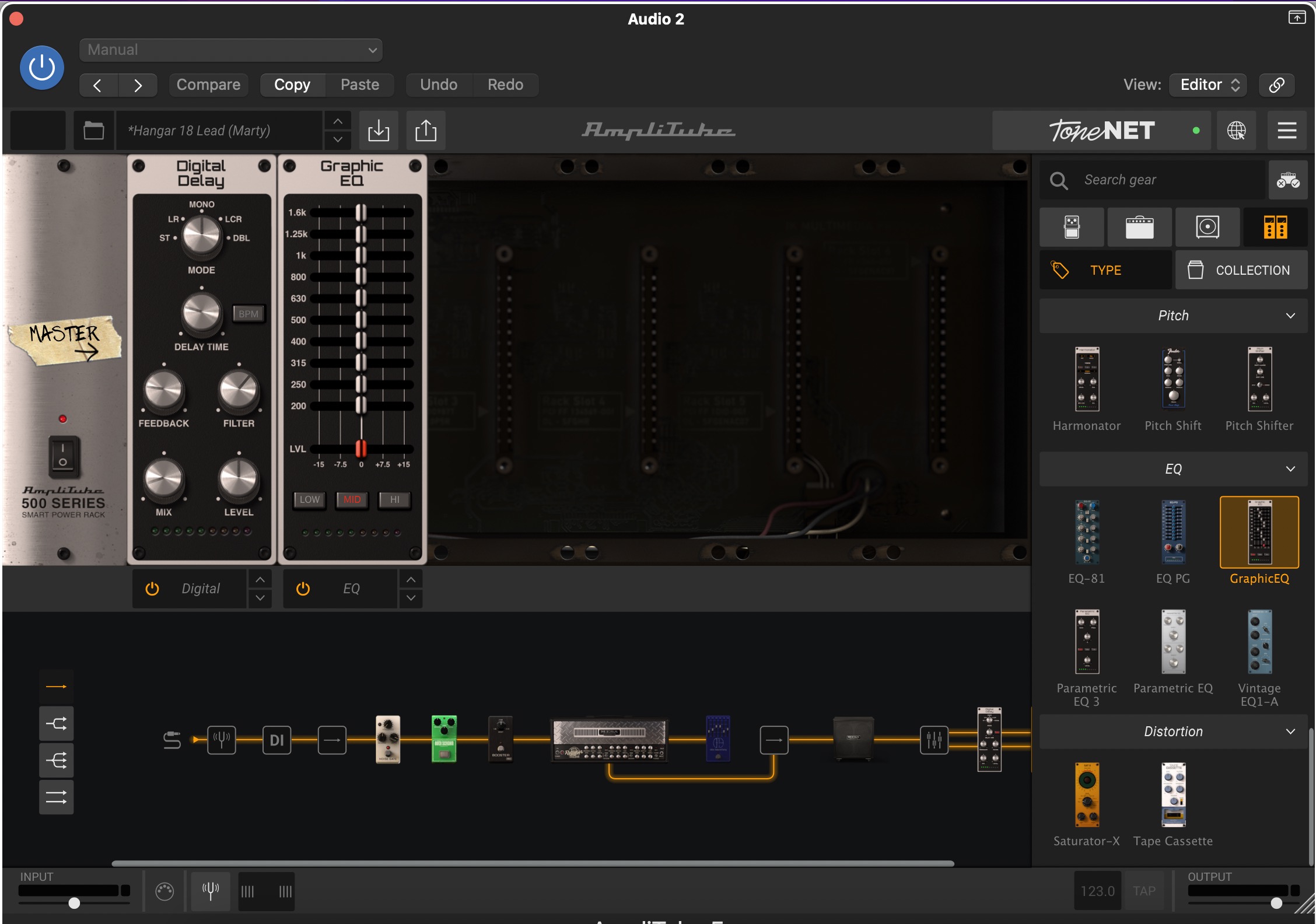Open the ToneNET globe icon
The width and height of the screenshot is (1316, 924).
pyautogui.click(x=1236, y=130)
